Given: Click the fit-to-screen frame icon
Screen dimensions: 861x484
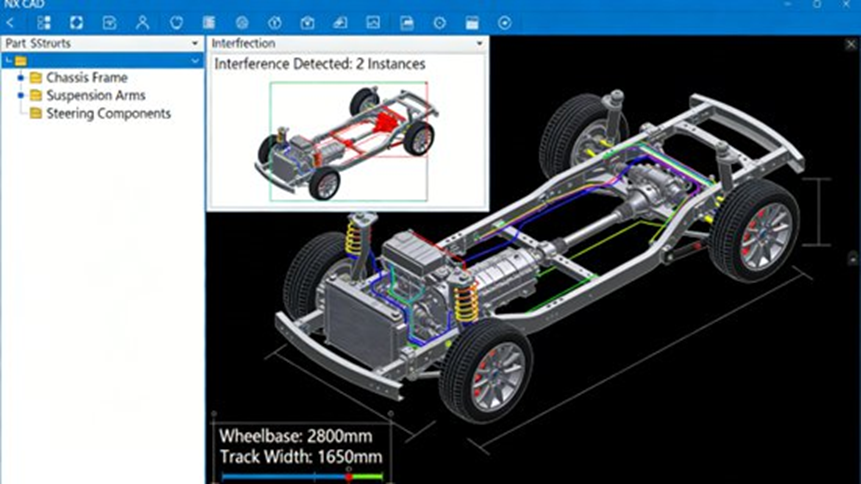Looking at the screenshot, I should 76,22.
